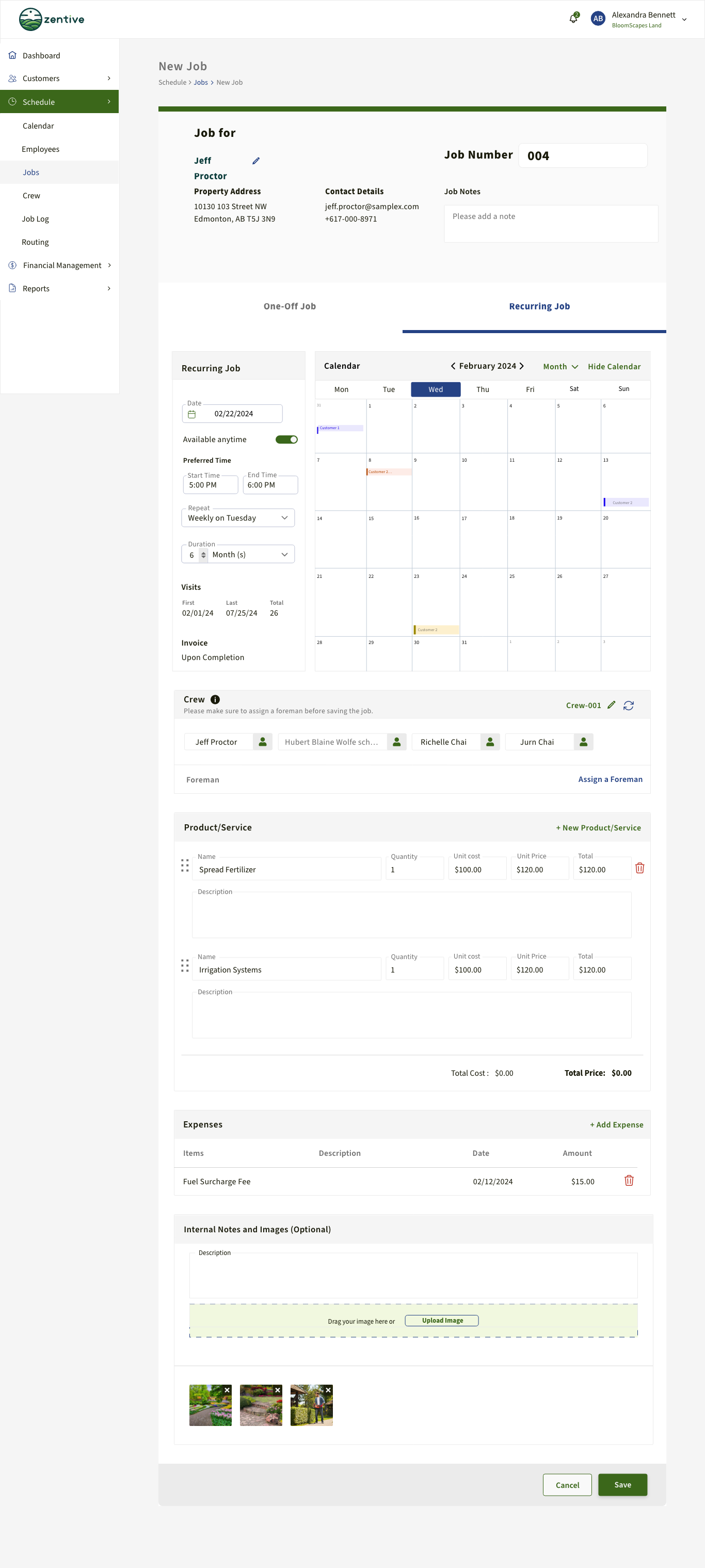Viewport: 705px width, 1568px height.
Task: Click the Assign a Foreman link
Action: click(x=610, y=779)
